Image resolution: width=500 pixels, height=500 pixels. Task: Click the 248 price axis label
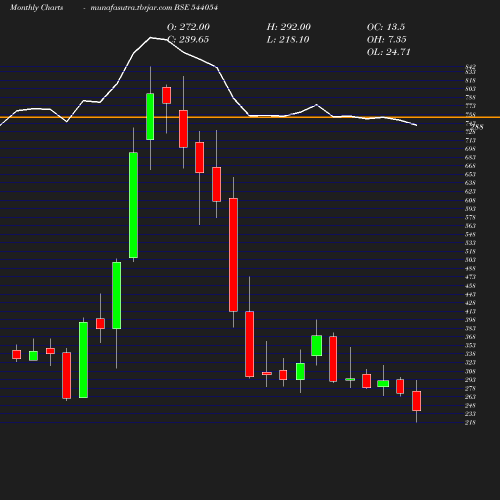click(x=470, y=405)
